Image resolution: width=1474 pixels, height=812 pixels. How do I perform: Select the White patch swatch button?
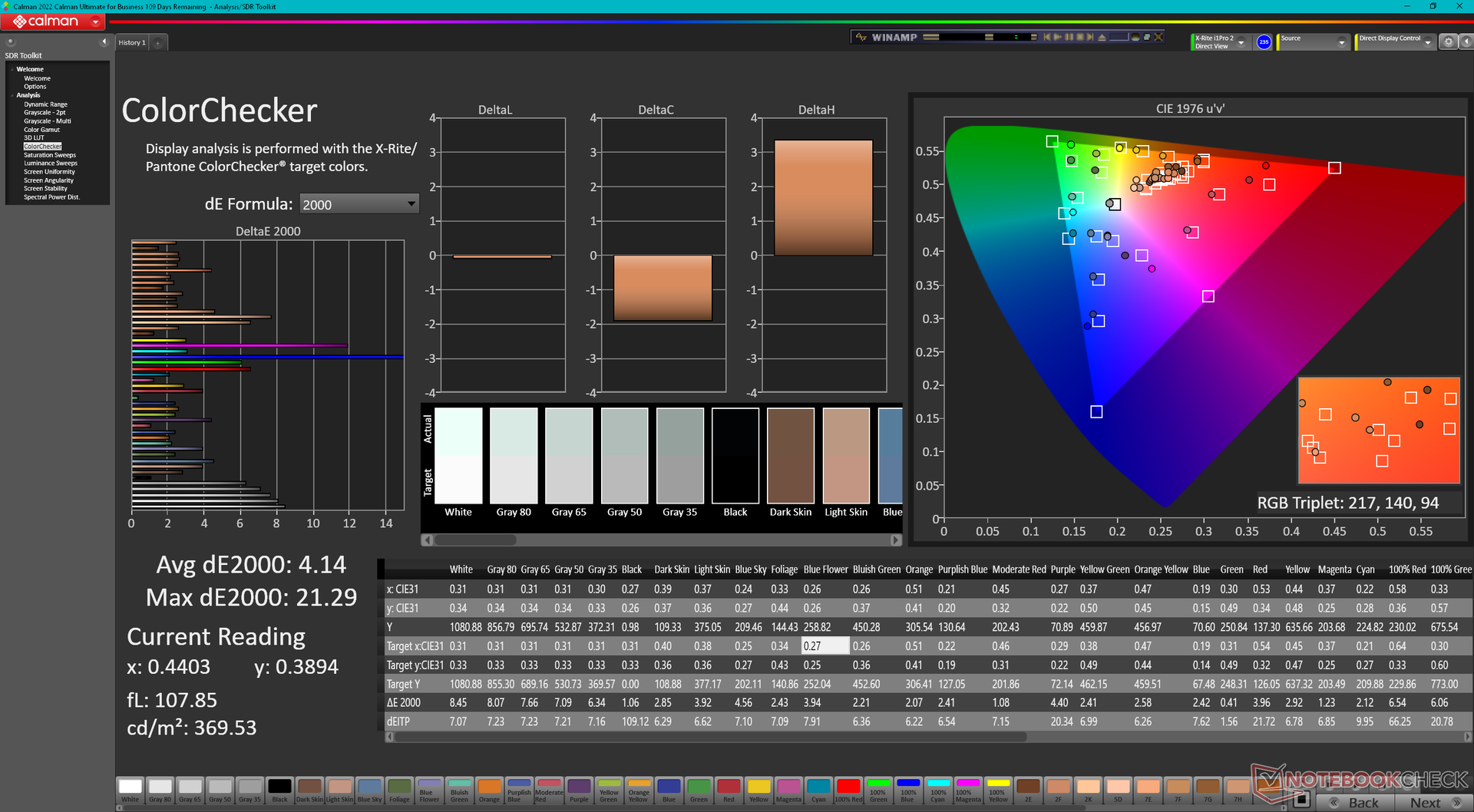pos(130,791)
